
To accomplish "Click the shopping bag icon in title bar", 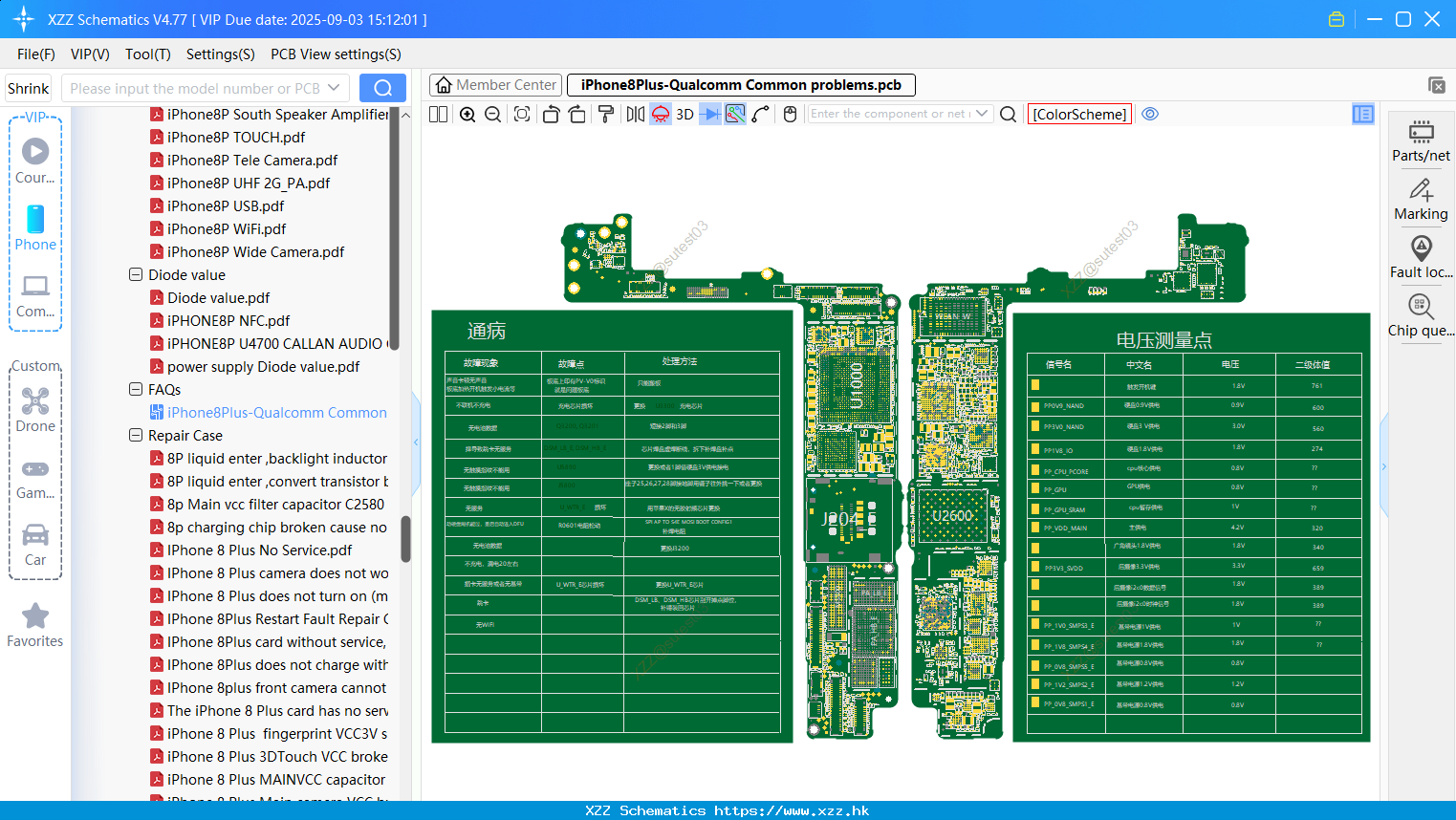I will tap(1336, 19).
